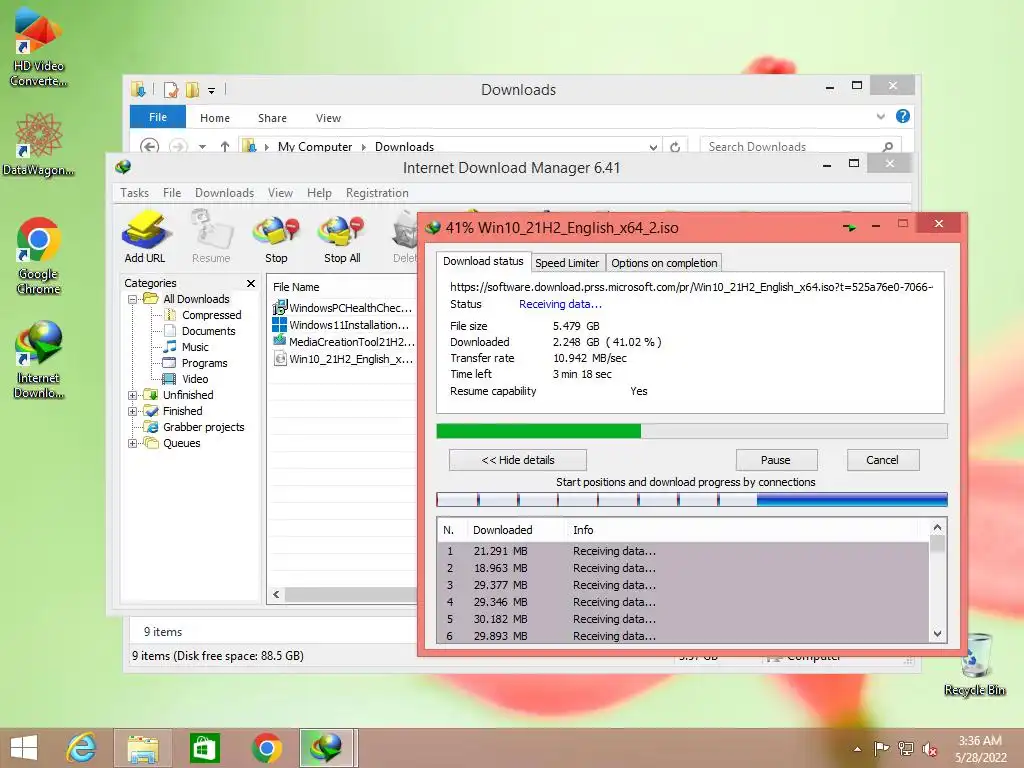Image resolution: width=1024 pixels, height=768 pixels.
Task: Click the Stop All toolbar icon
Action: [x=342, y=239]
